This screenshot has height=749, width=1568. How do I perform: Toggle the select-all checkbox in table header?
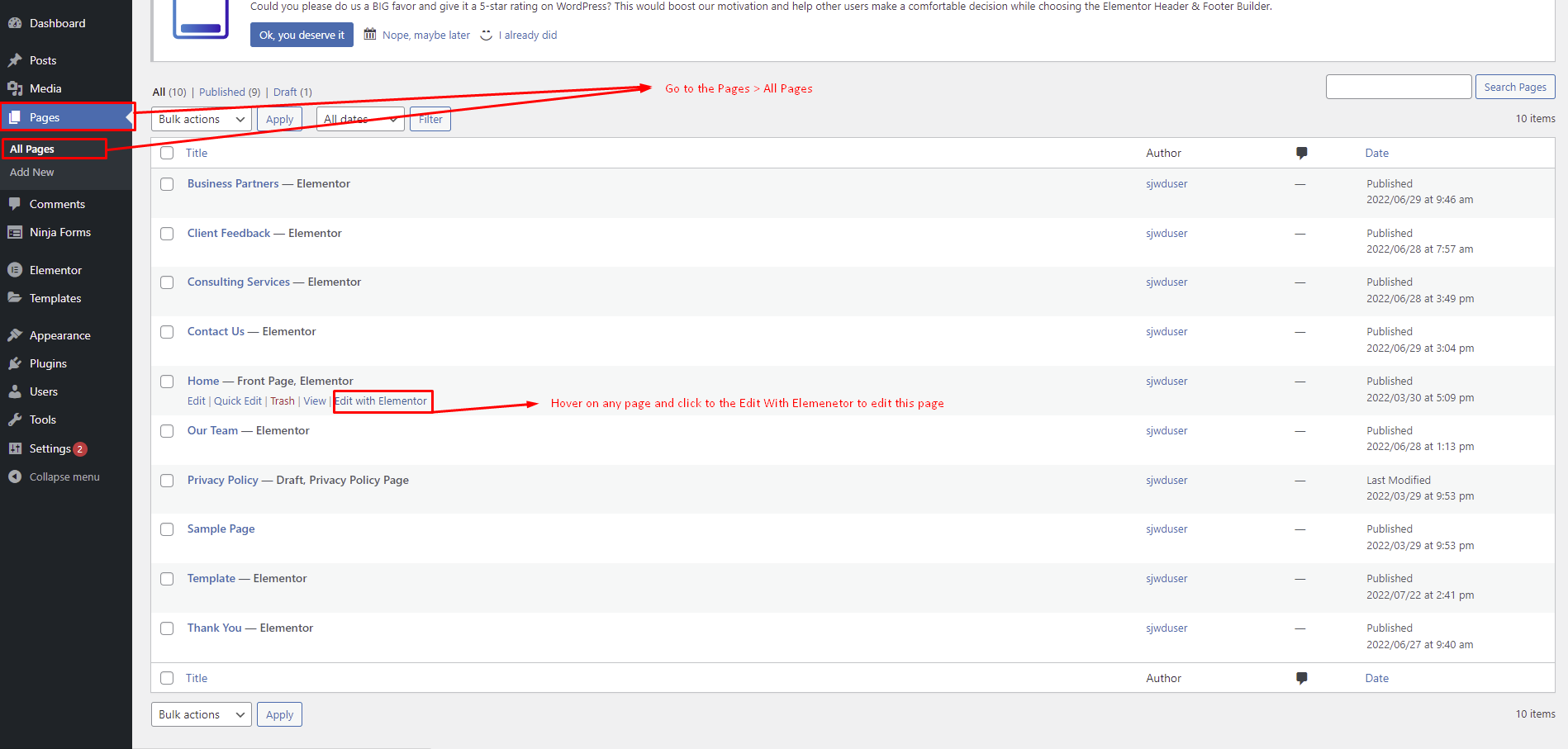167,153
